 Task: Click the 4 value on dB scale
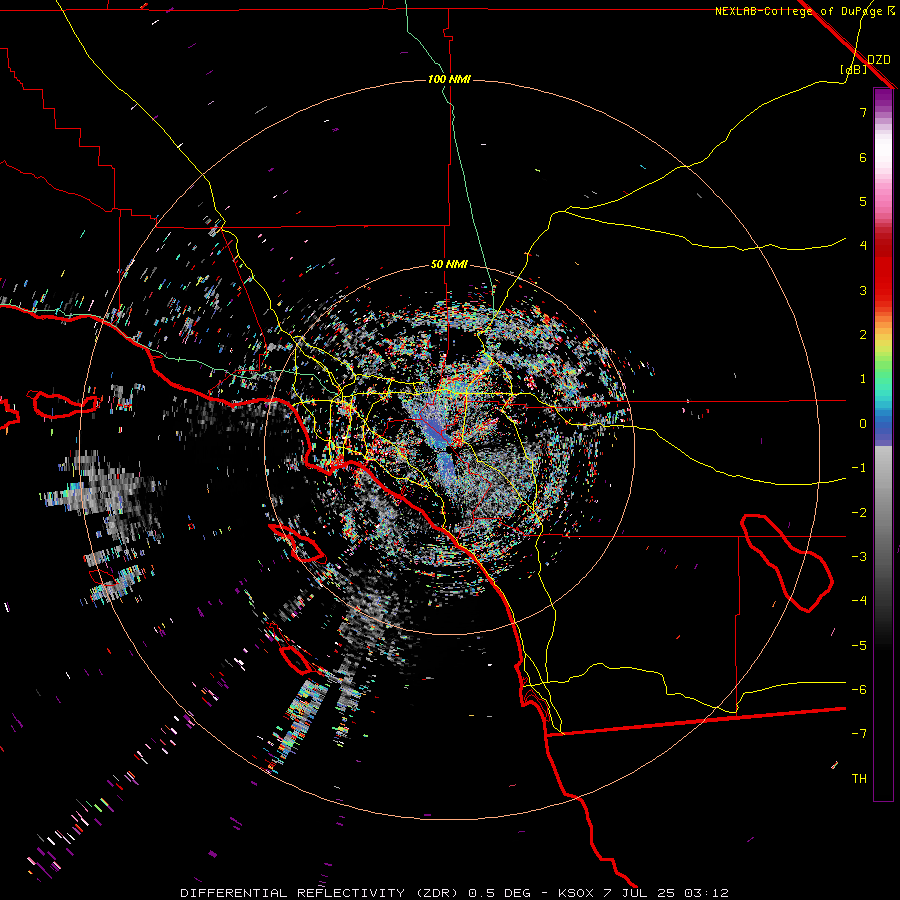[863, 246]
